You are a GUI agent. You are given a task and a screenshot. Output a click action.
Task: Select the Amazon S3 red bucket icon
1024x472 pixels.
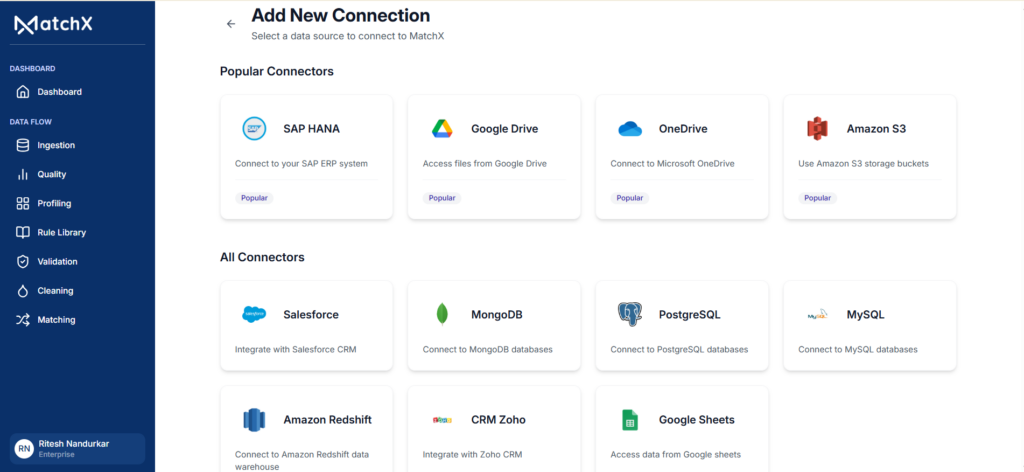tap(817, 129)
